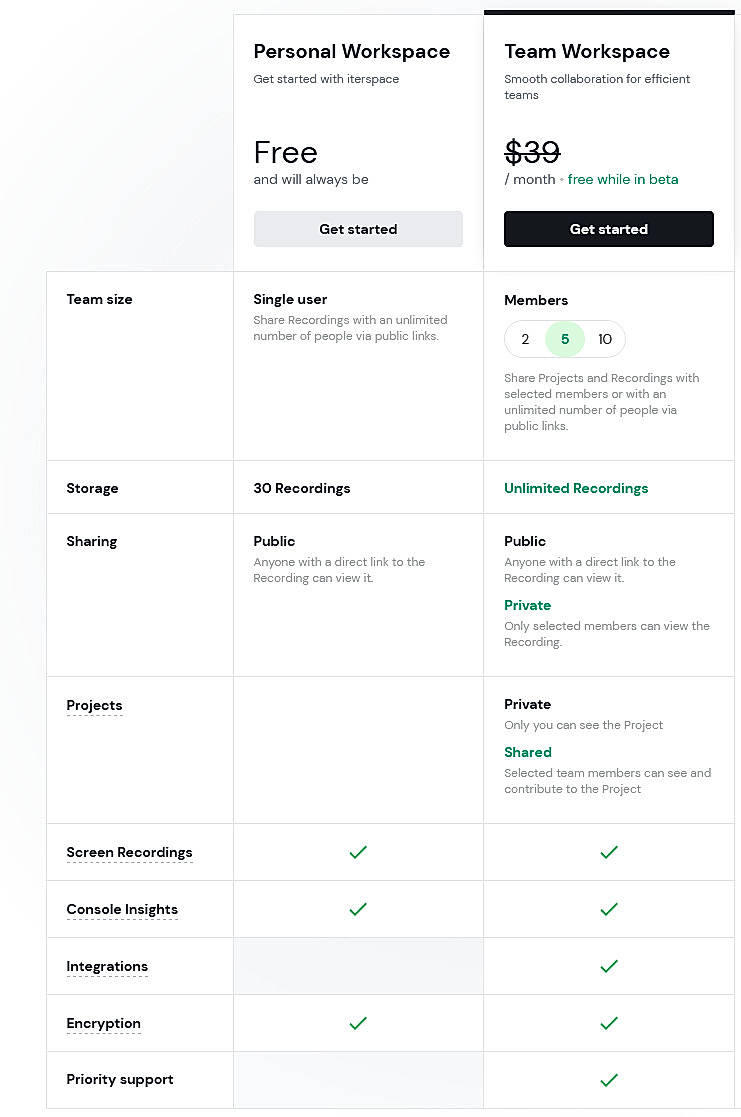Click Get started under Team Workspace
Viewport: 741px width, 1117px height.
click(x=609, y=229)
